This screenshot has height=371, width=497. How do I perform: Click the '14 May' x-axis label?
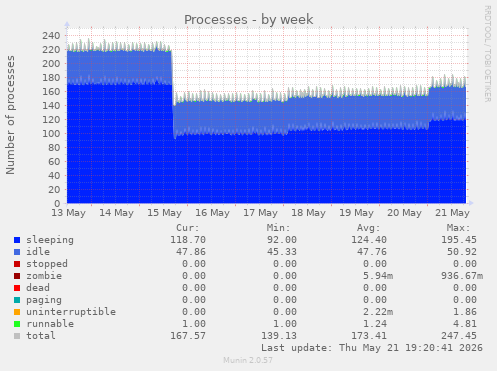pyautogui.click(x=116, y=213)
